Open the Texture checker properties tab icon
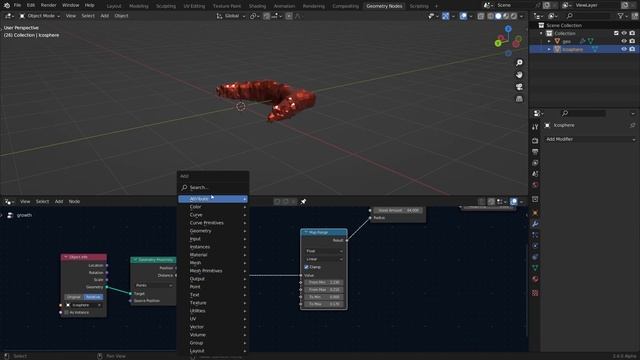This screenshot has width=640, height=360. coord(535,293)
